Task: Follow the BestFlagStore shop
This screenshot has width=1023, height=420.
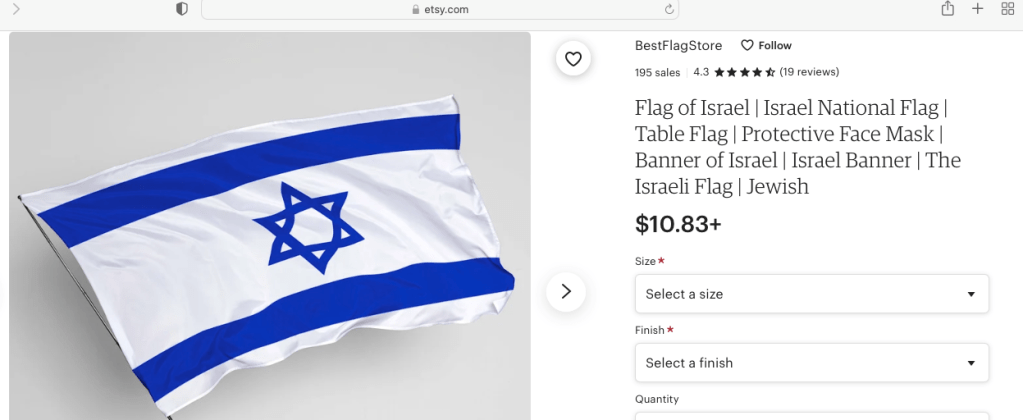Action: tap(766, 46)
